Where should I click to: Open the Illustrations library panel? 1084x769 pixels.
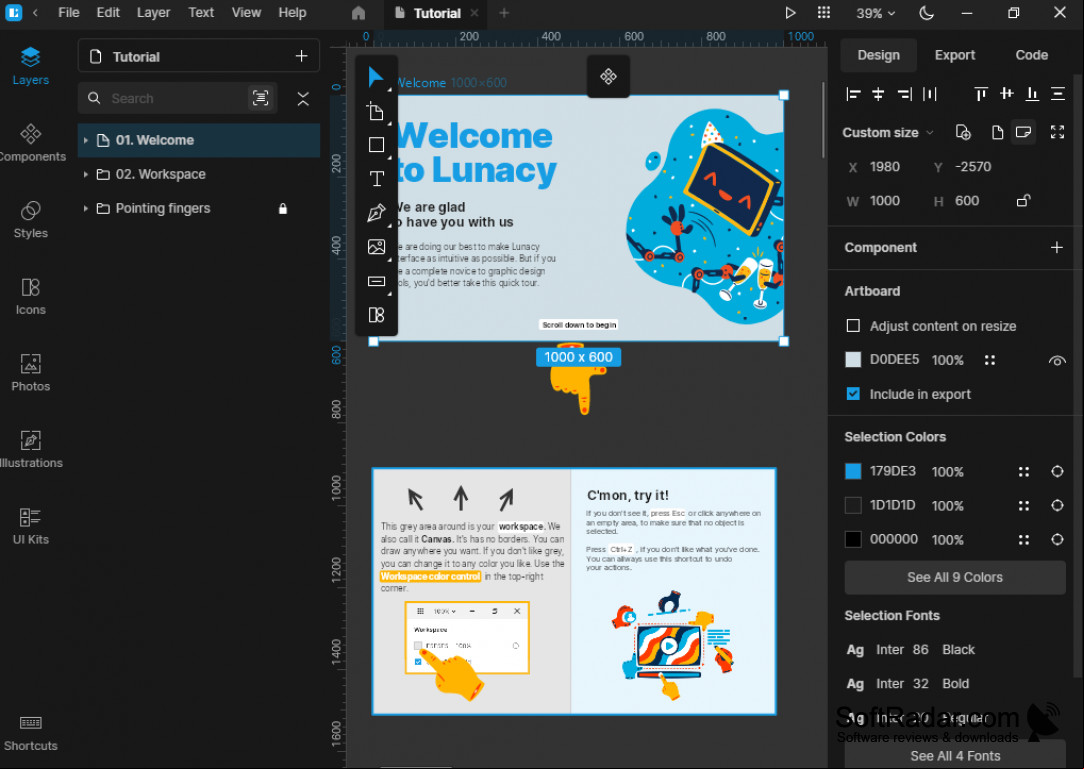point(30,450)
